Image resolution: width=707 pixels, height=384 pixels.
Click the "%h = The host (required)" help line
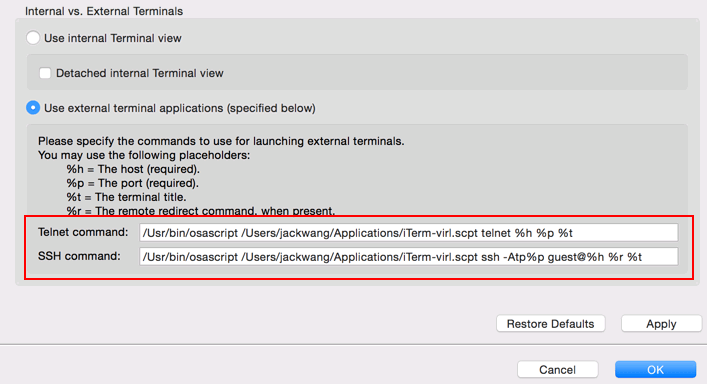click(133, 169)
